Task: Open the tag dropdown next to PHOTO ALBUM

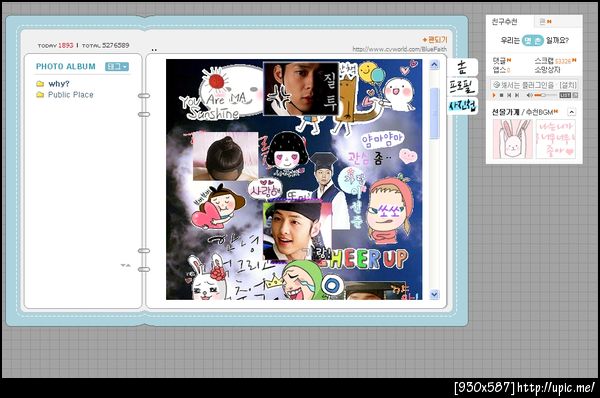Action: click(117, 67)
